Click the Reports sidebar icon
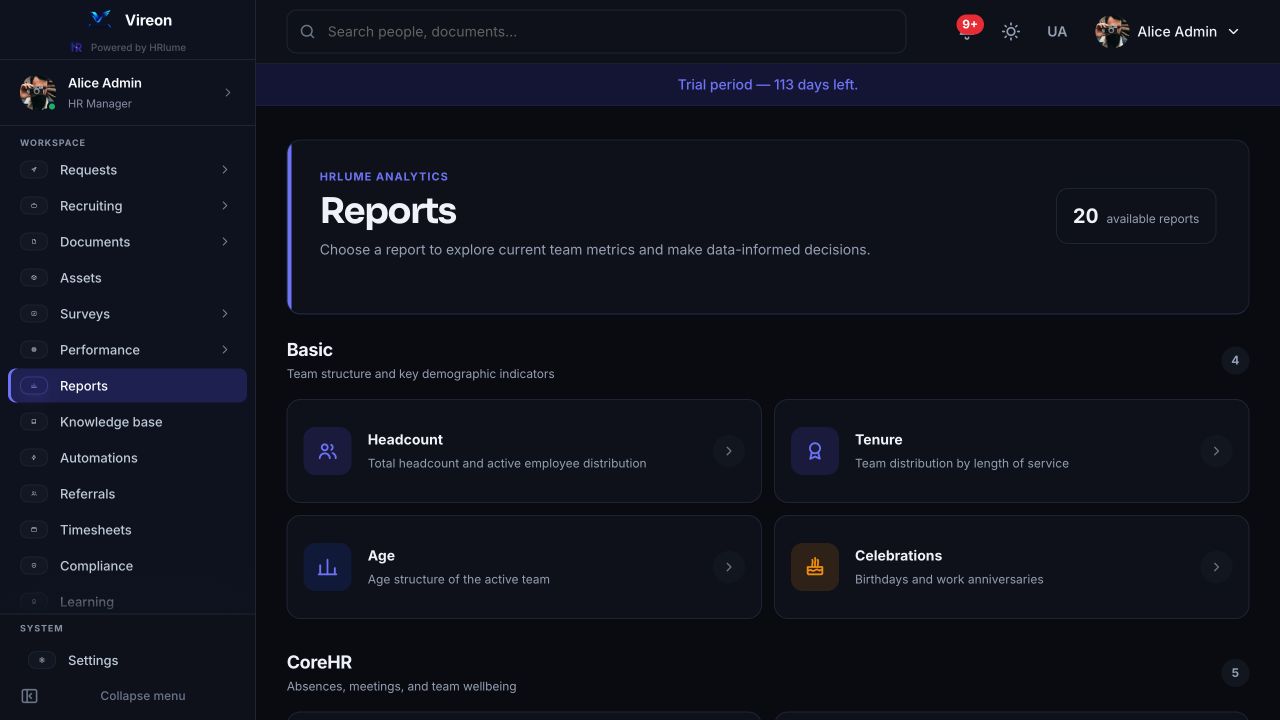The width and height of the screenshot is (1280, 720). click(x=34, y=386)
